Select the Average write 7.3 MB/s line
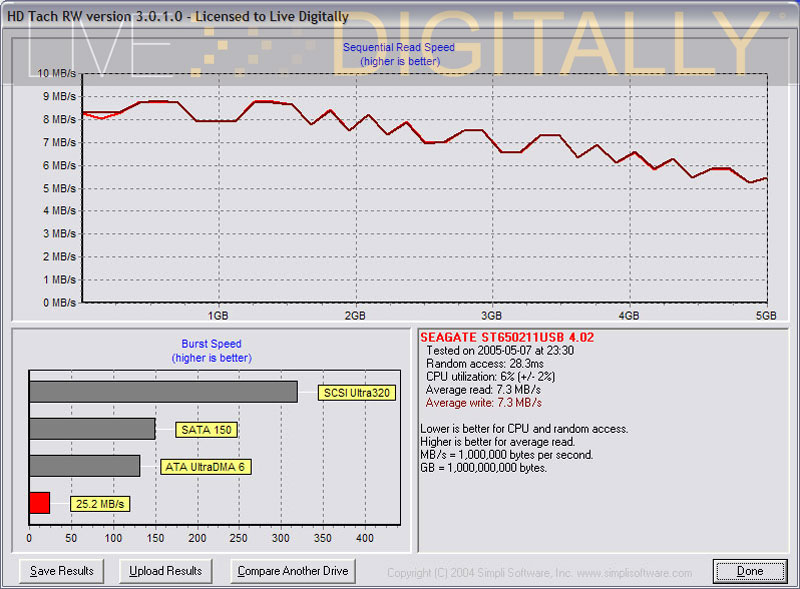This screenshot has height=589, width=800. [x=484, y=403]
